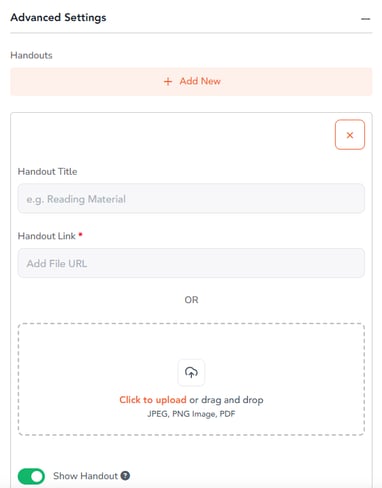Viewport: 382px width, 488px height.
Task: Click the red required asterisk on Handout Link
Action: (80, 235)
